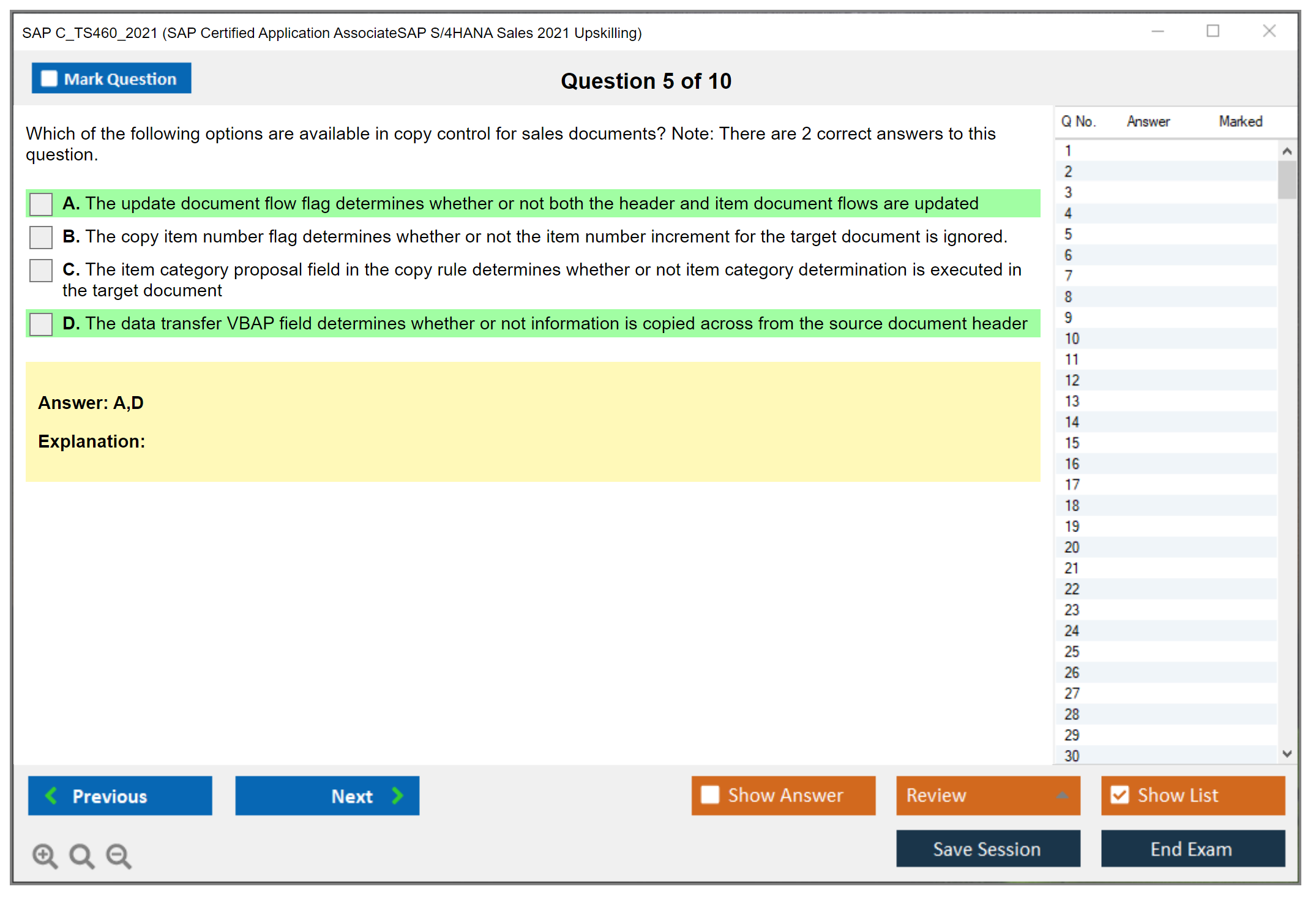Maximize the exam window

click(x=1213, y=31)
